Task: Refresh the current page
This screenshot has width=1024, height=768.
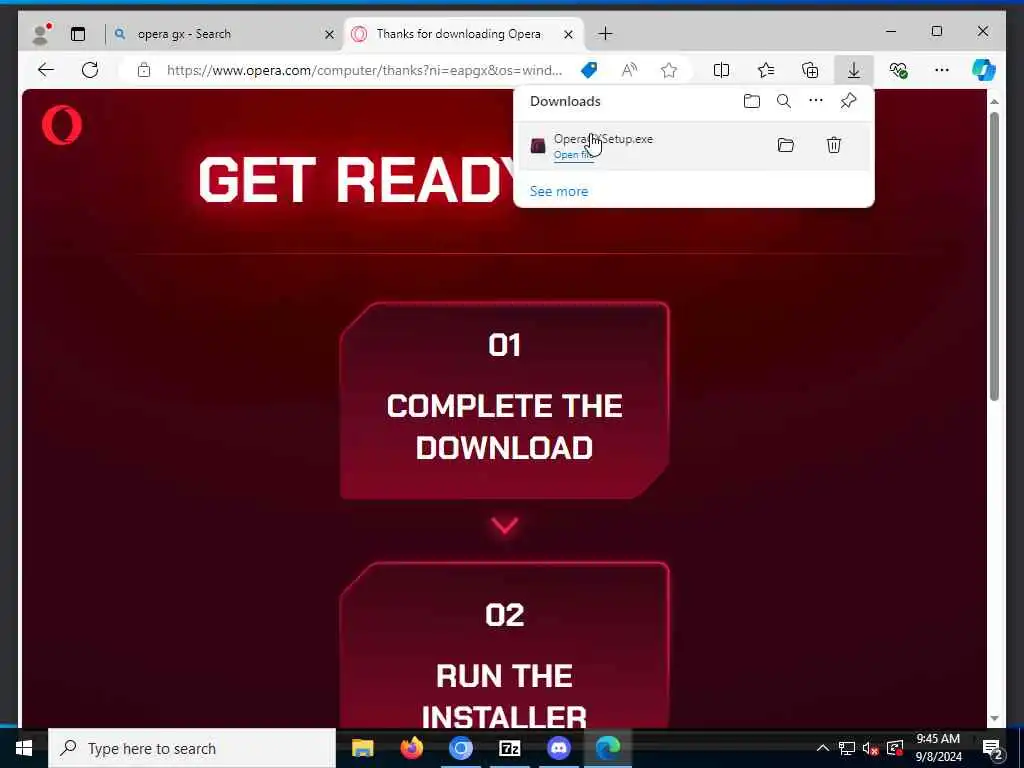Action: (90, 70)
